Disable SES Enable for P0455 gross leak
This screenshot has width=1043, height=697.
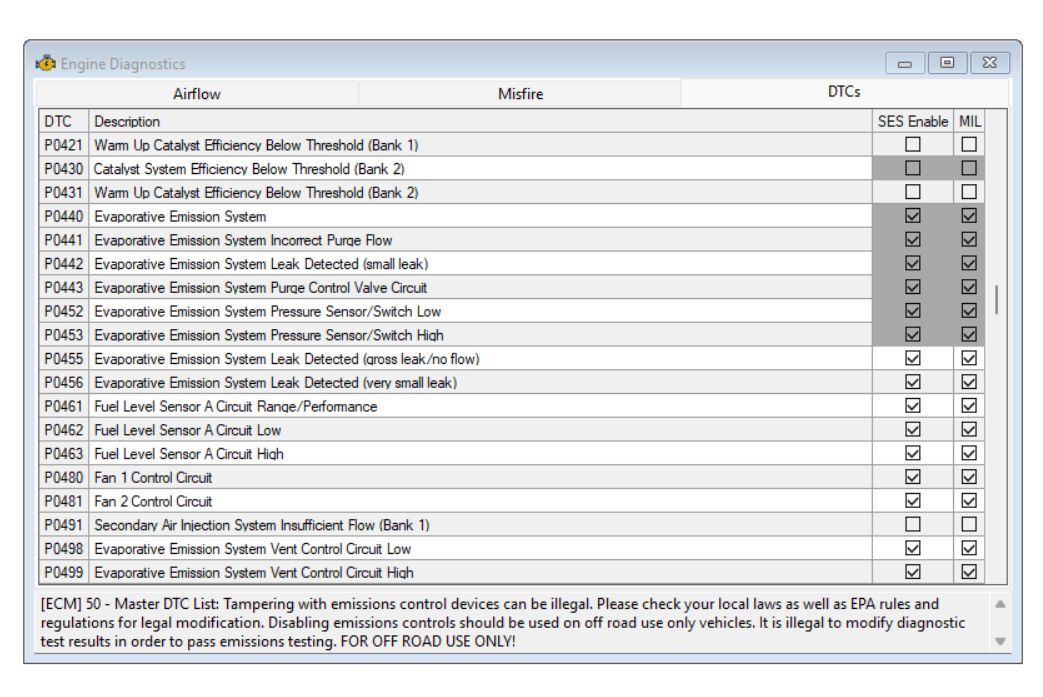coord(912,359)
